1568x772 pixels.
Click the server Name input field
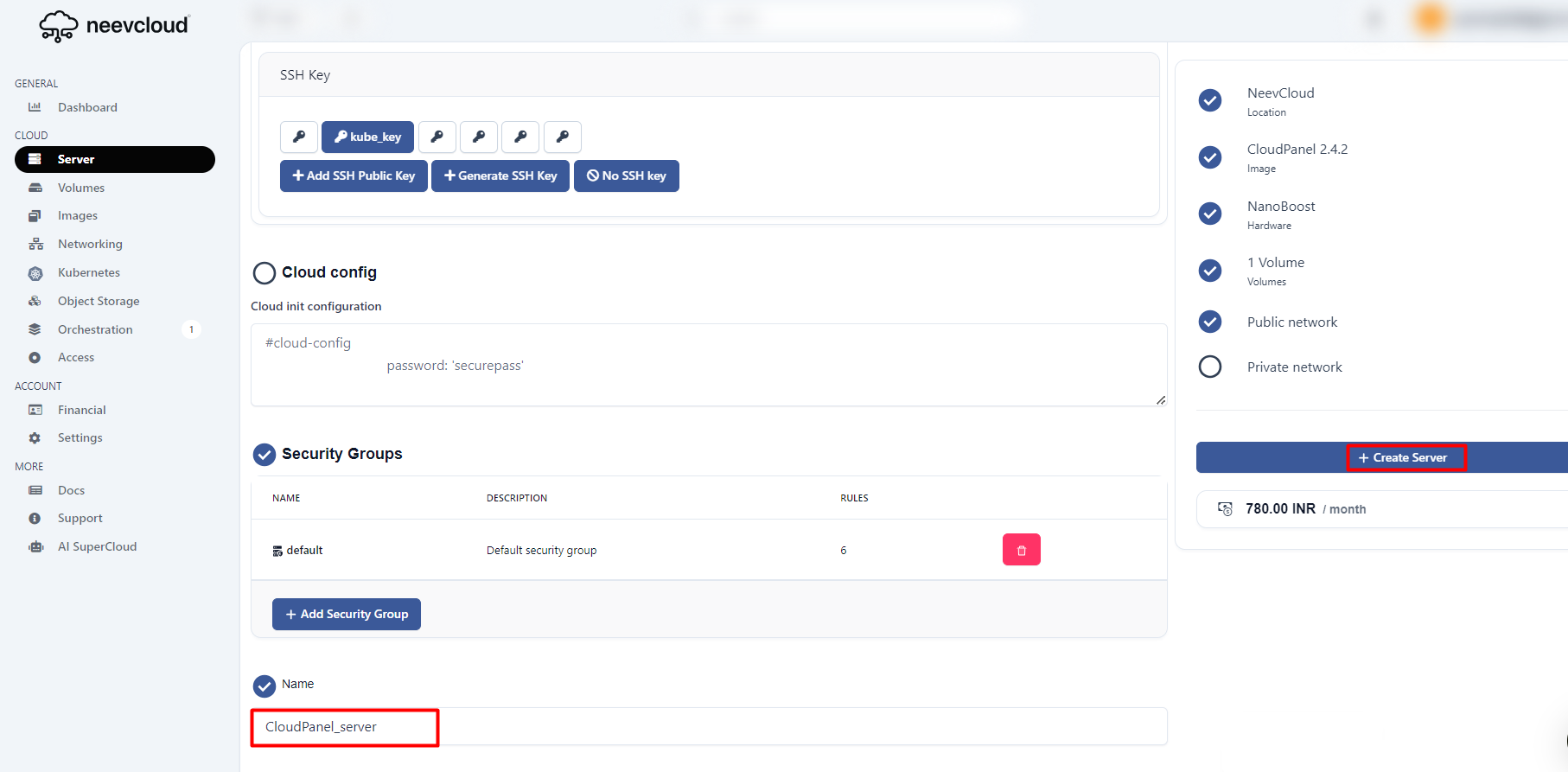[709, 726]
